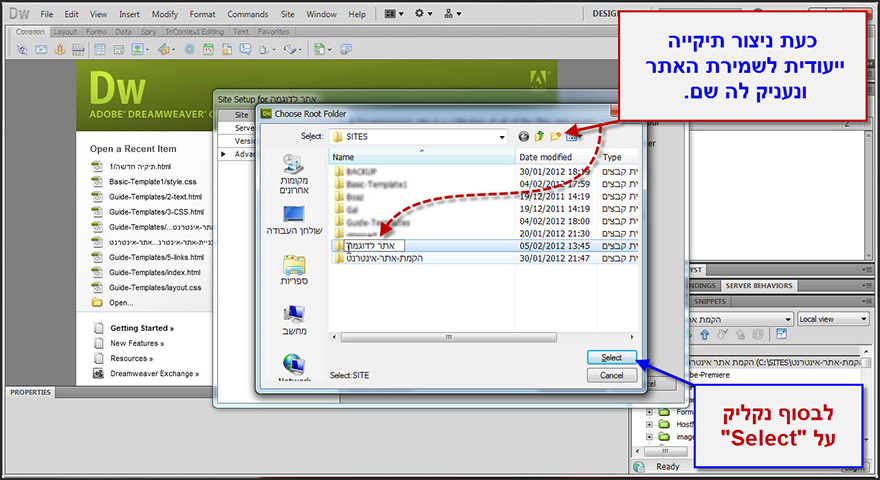Expand Advanced Settings in Site Setup dialog
Image resolution: width=880 pixels, height=480 pixels.
[223, 154]
